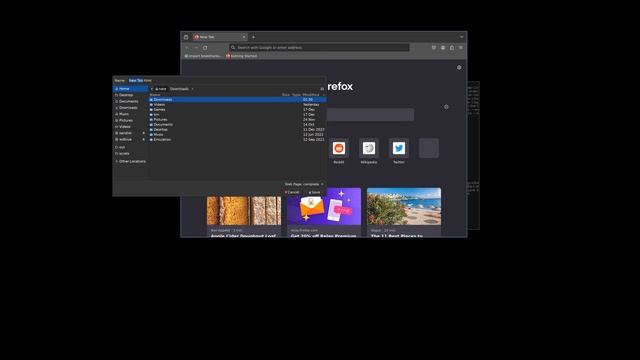The height and width of the screenshot is (360, 640).
Task: Open the Apple Cider Doughnut Loaf story card
Action: pyautogui.click(x=244, y=216)
